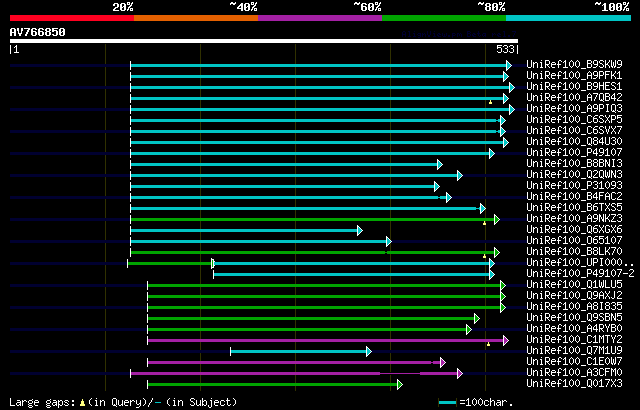Select the UniRef100_A9NKZ3 label
The image size is (640, 410).
(x=574, y=219)
